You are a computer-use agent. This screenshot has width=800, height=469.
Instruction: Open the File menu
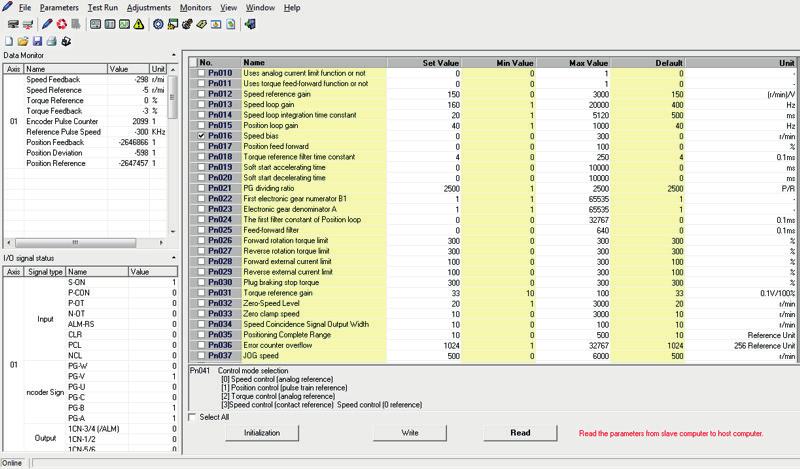point(24,8)
